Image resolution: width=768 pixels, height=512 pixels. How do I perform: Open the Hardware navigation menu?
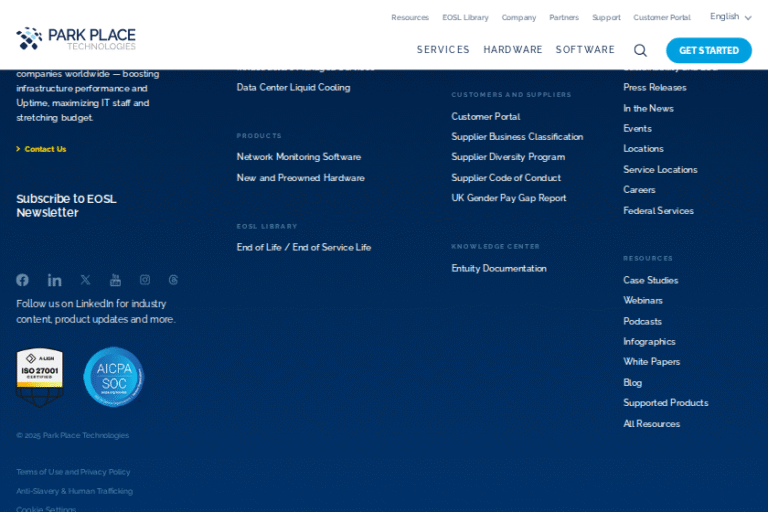pos(513,50)
